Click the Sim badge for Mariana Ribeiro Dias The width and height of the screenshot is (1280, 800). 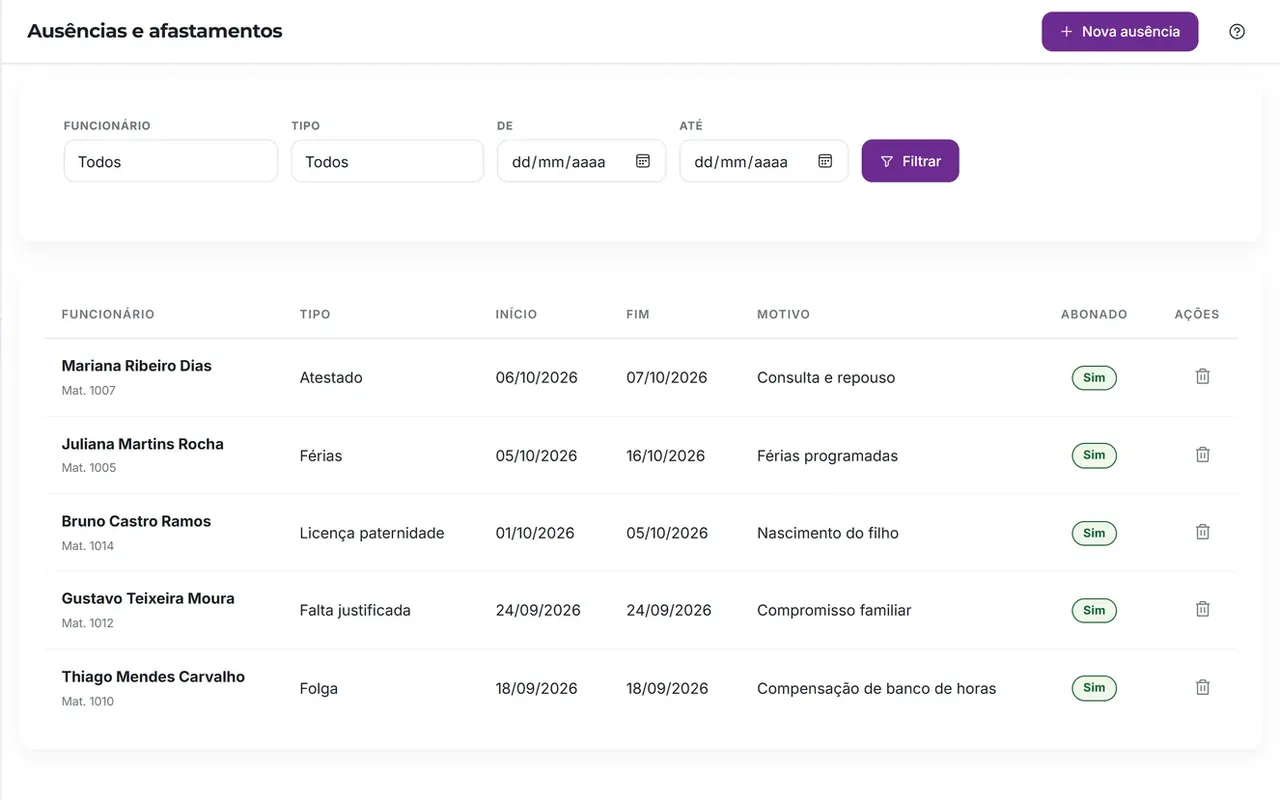[1094, 378]
